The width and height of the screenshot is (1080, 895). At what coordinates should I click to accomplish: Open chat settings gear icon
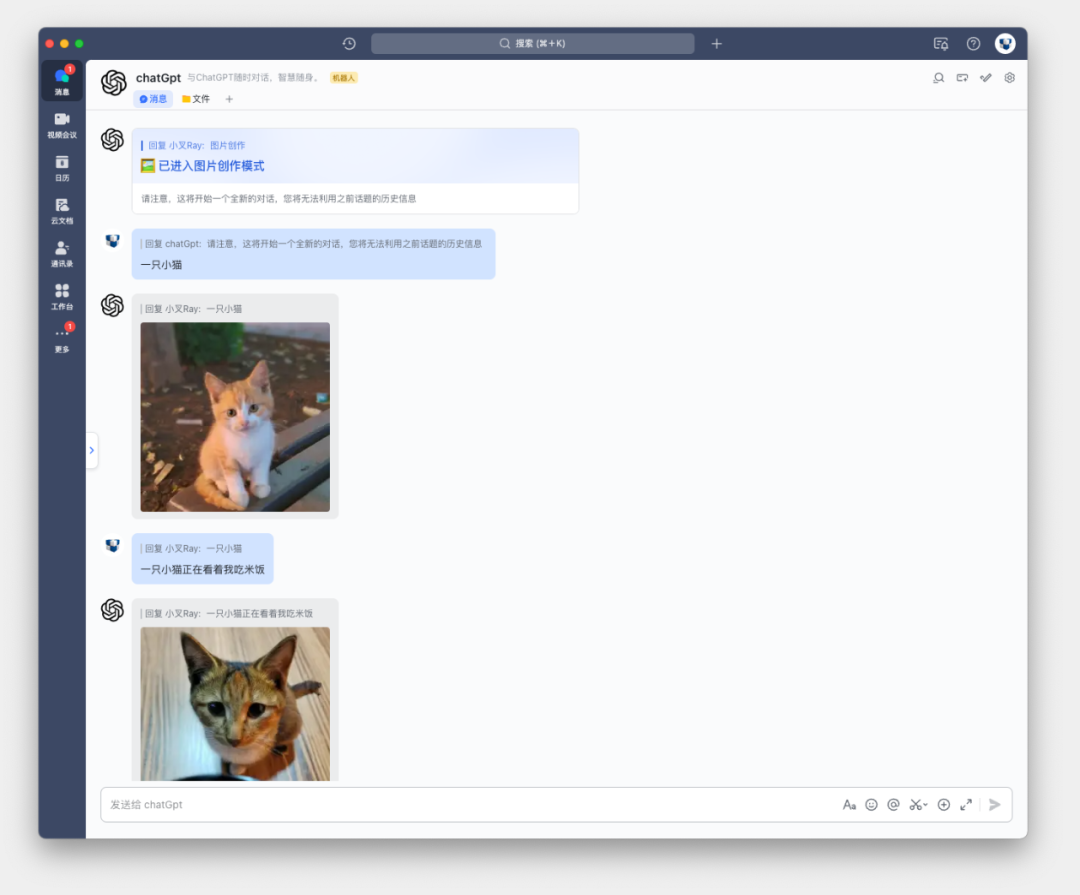[x=1009, y=78]
